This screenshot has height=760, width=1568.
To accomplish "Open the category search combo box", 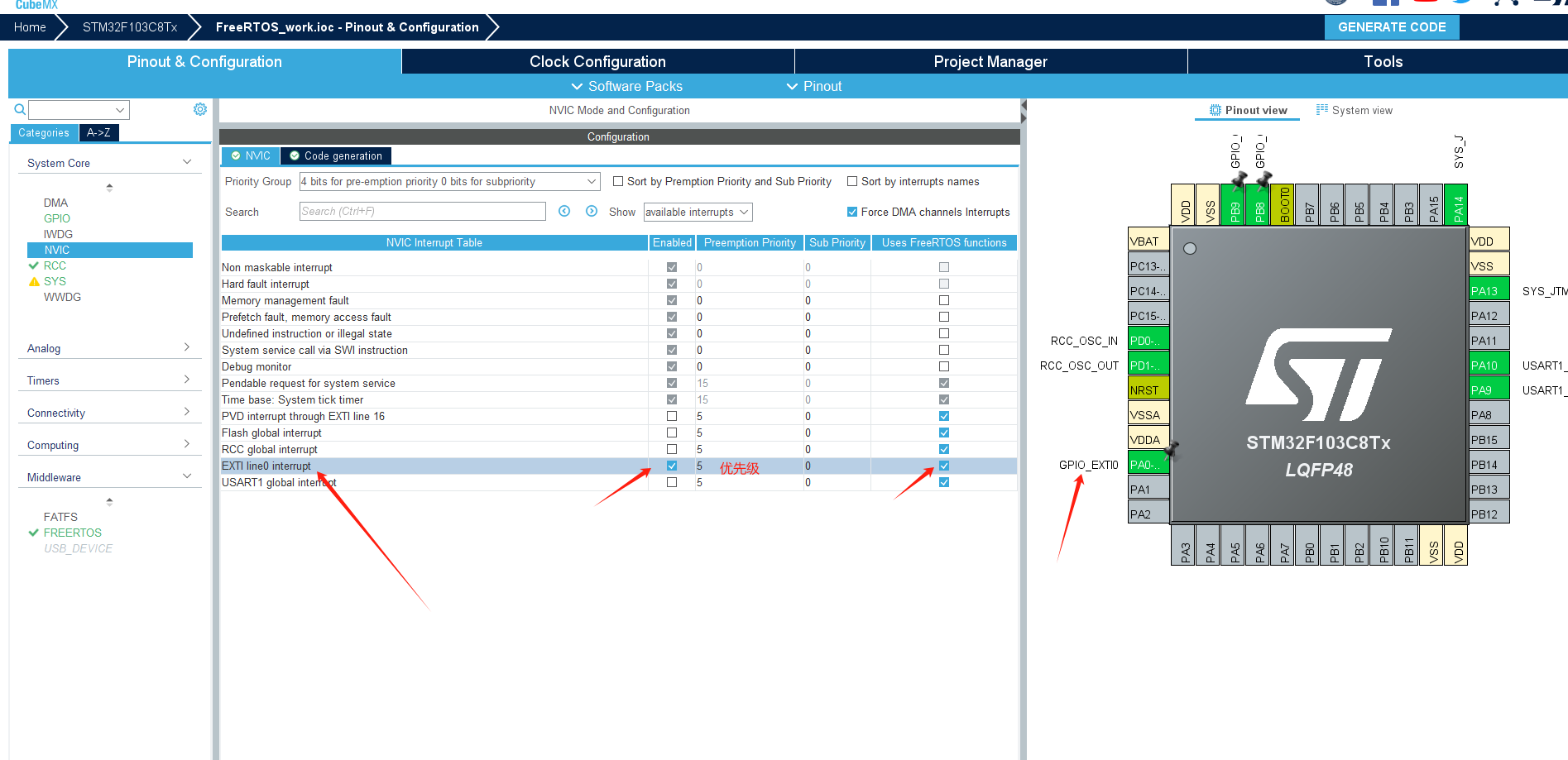I will pos(79,109).
